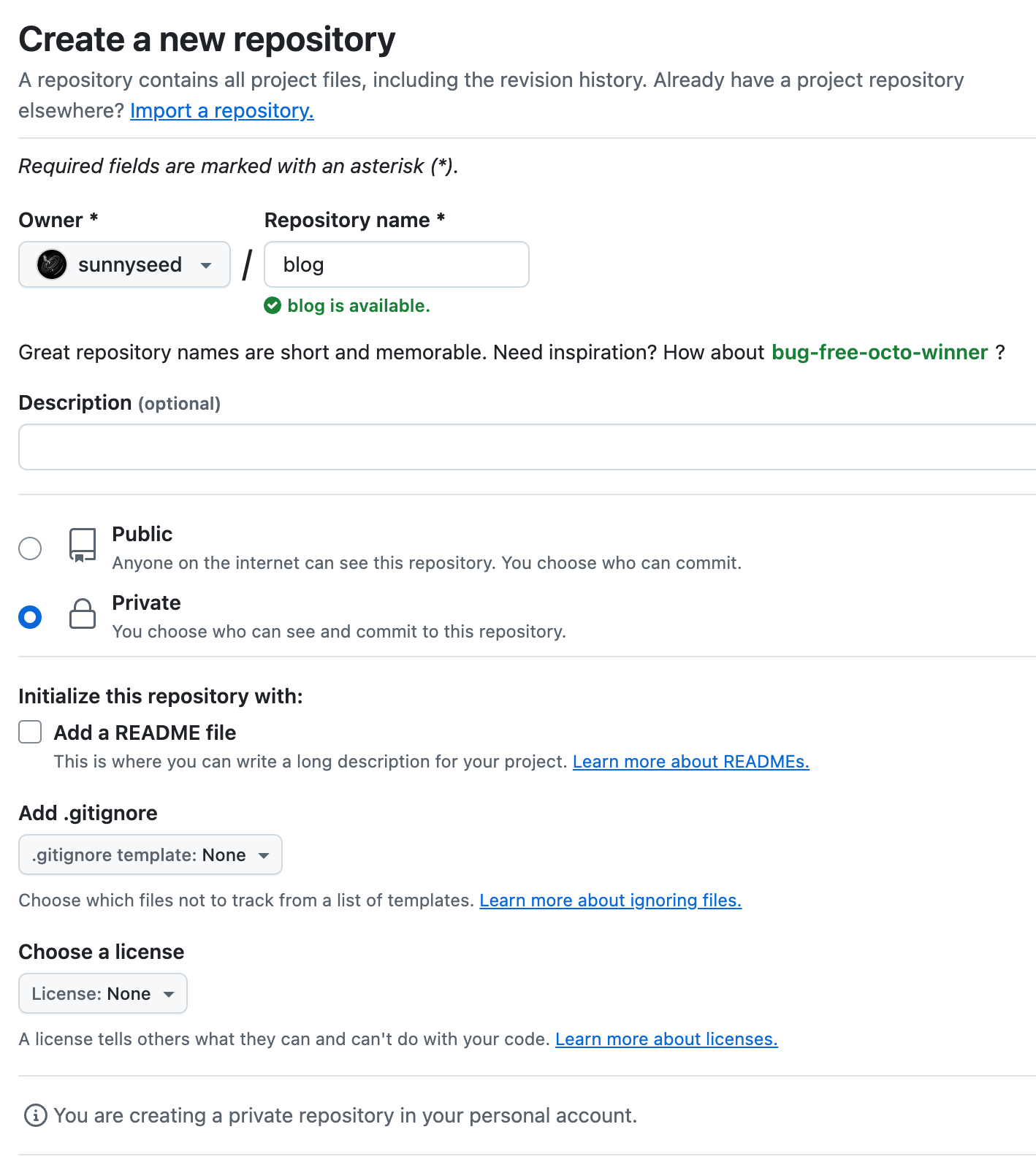Click the Private repository lock icon
This screenshot has height=1170, width=1036.
coord(83,614)
